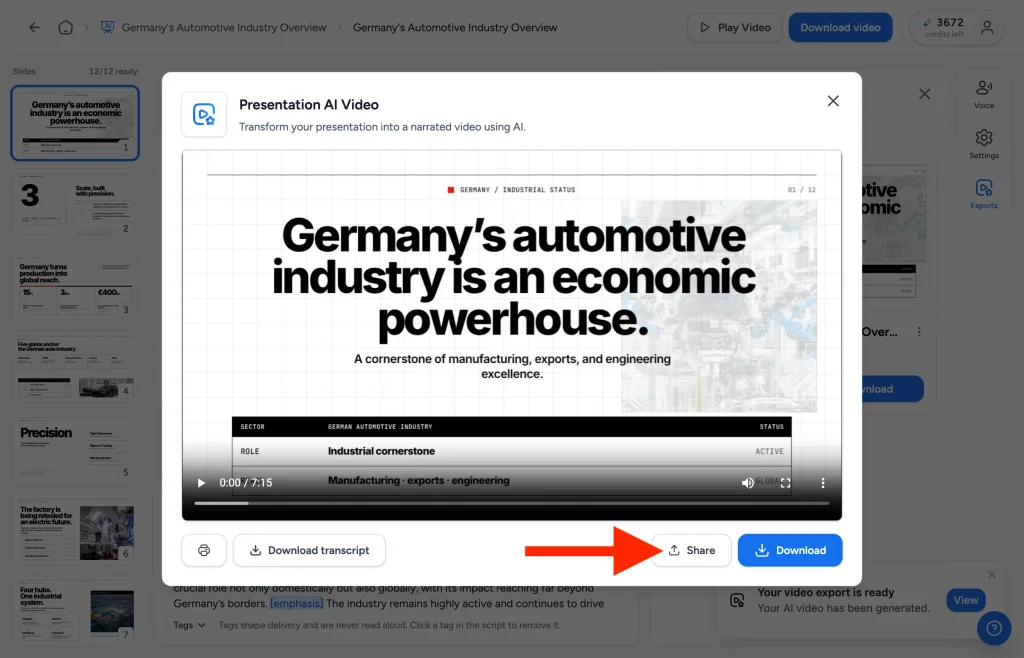Dismiss the video export ready notification
The width and height of the screenshot is (1024, 658).
991,574
